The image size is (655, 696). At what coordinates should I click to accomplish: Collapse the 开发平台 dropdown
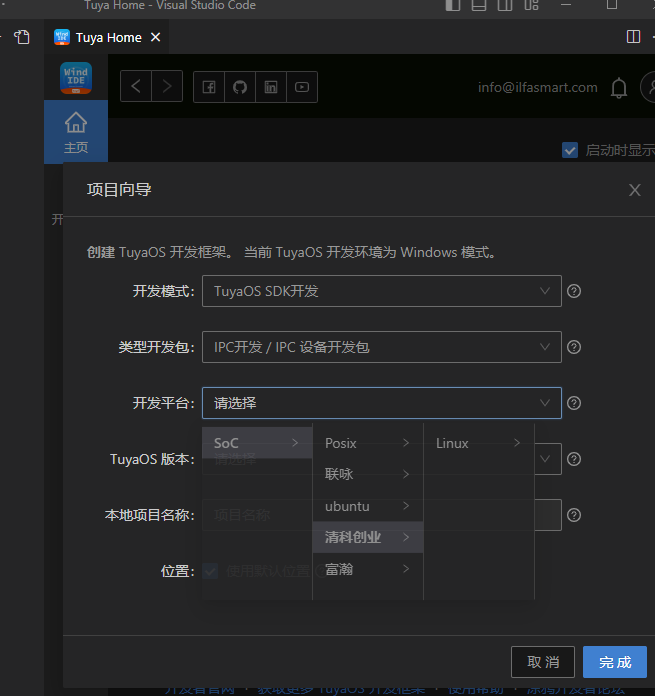coord(382,403)
